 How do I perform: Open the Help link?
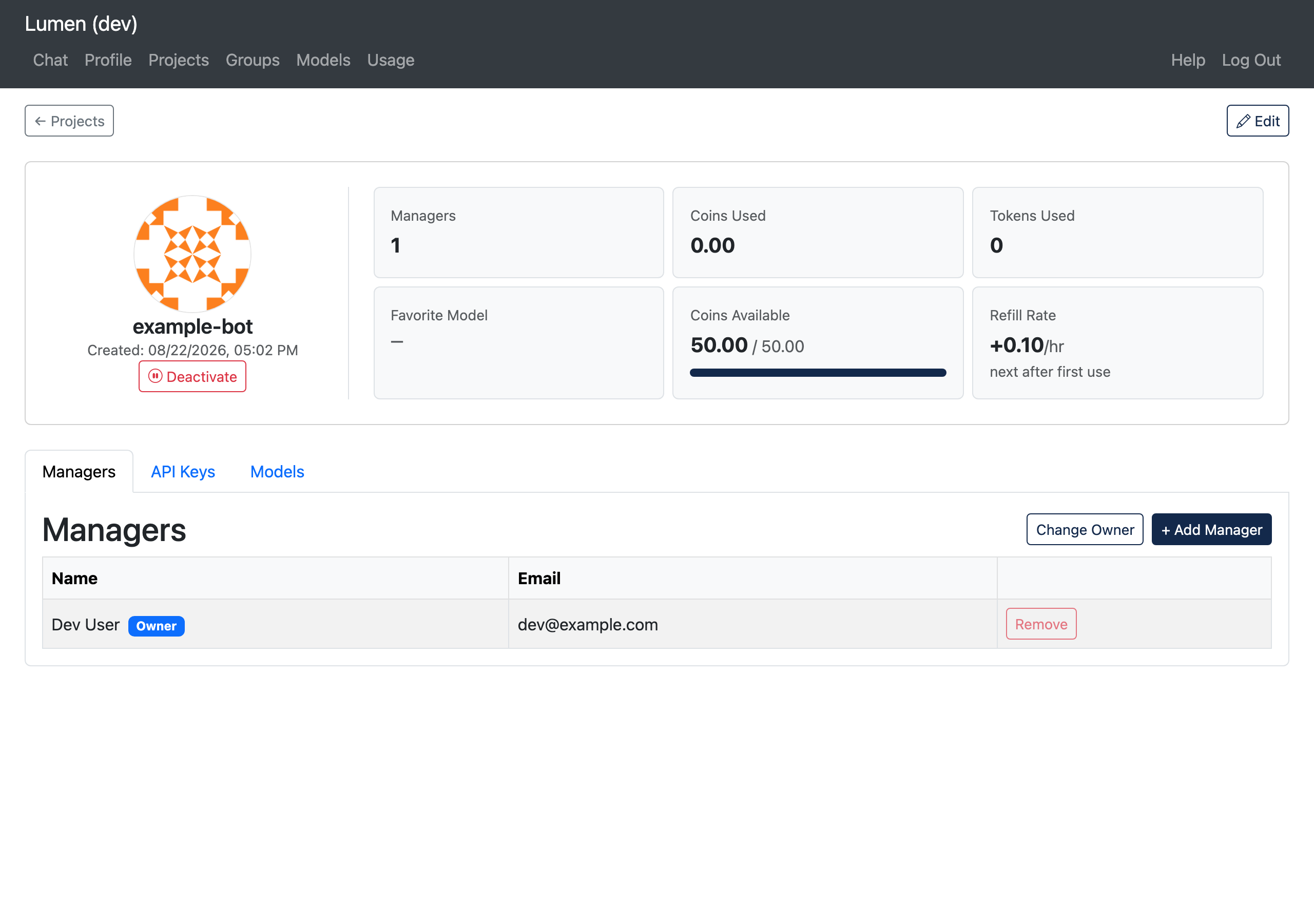[x=1188, y=60]
